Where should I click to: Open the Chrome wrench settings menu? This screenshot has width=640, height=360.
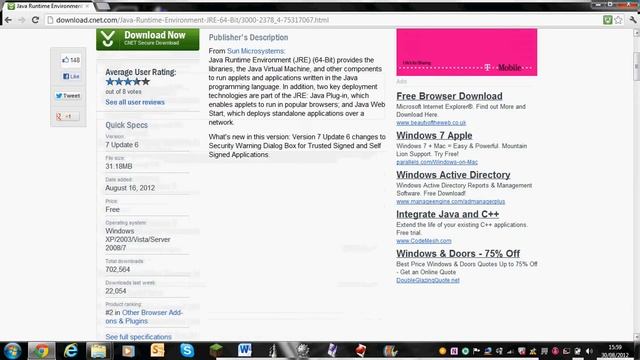coord(633,20)
